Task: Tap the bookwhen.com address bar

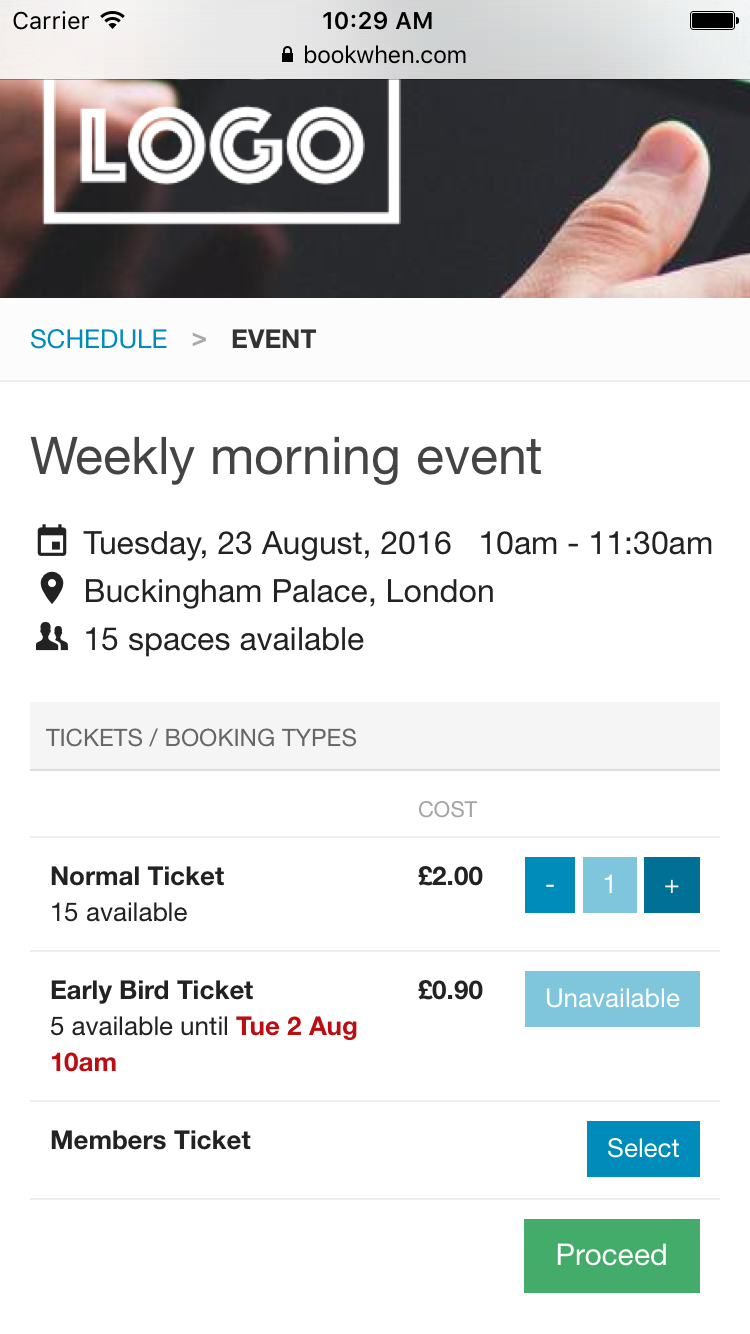Action: click(x=375, y=56)
